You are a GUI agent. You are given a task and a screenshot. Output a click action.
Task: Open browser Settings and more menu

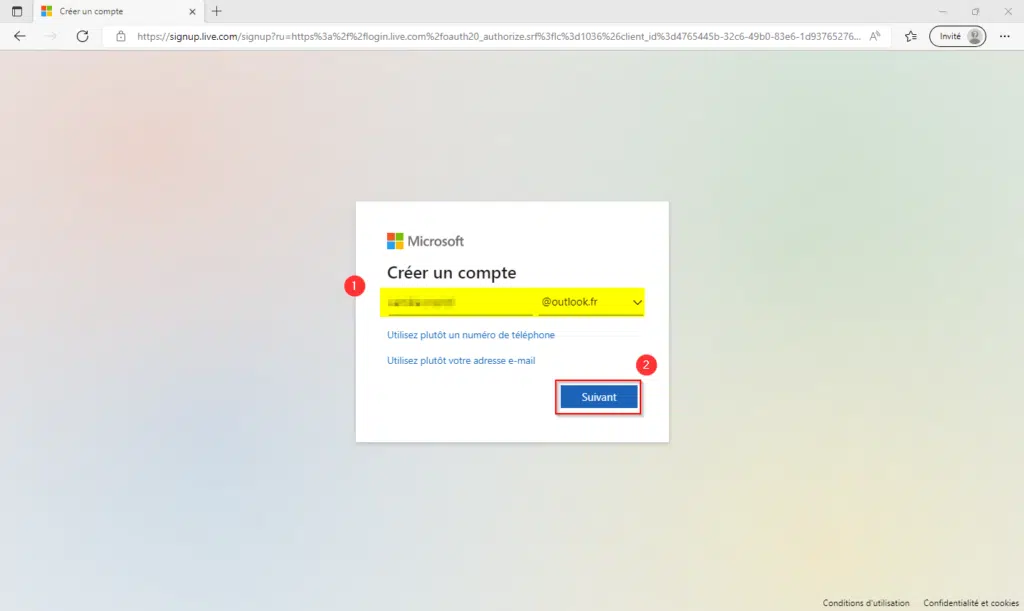click(x=1004, y=37)
